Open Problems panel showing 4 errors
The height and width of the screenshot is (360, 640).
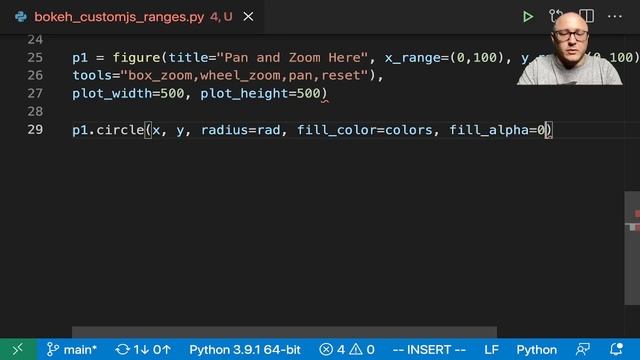(347, 349)
